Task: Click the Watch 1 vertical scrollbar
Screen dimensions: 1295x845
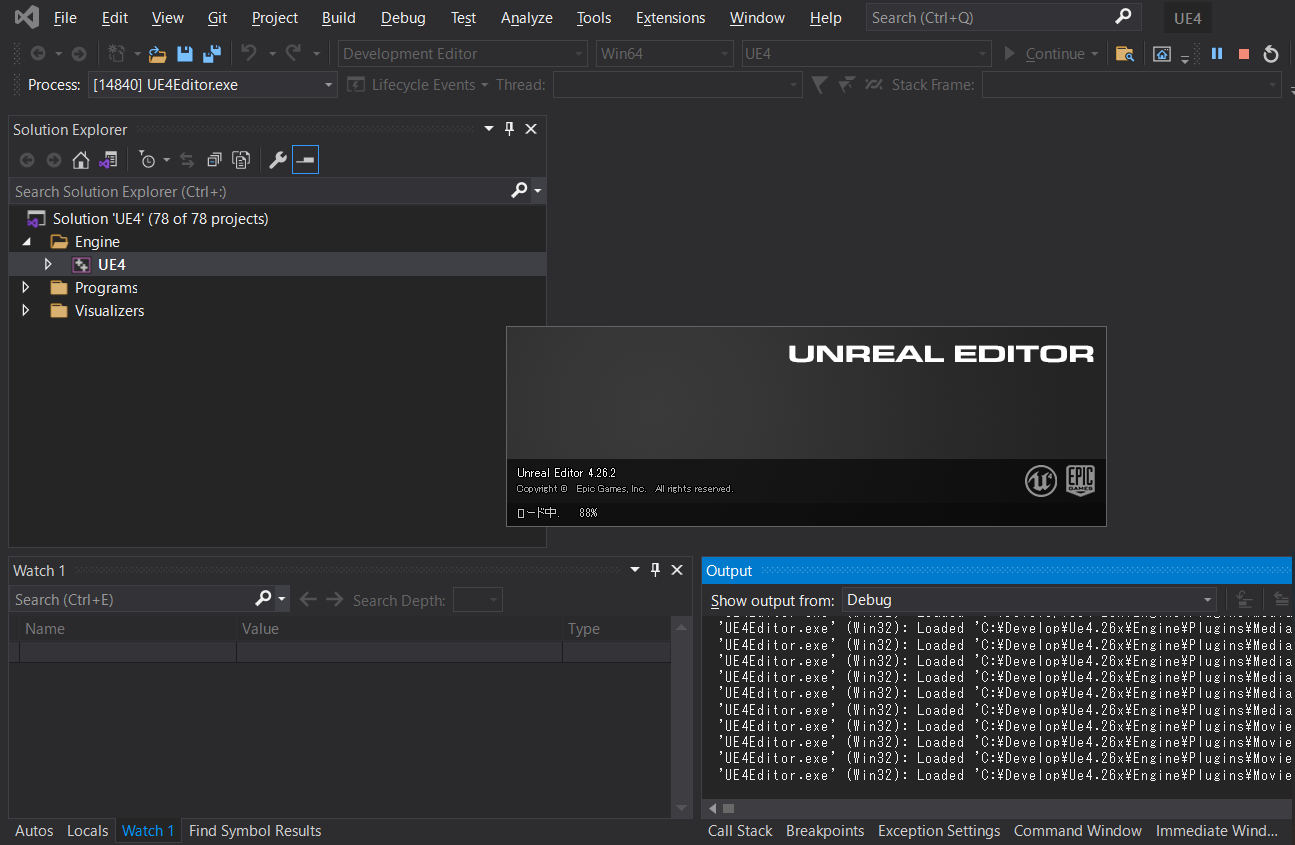Action: coord(682,718)
